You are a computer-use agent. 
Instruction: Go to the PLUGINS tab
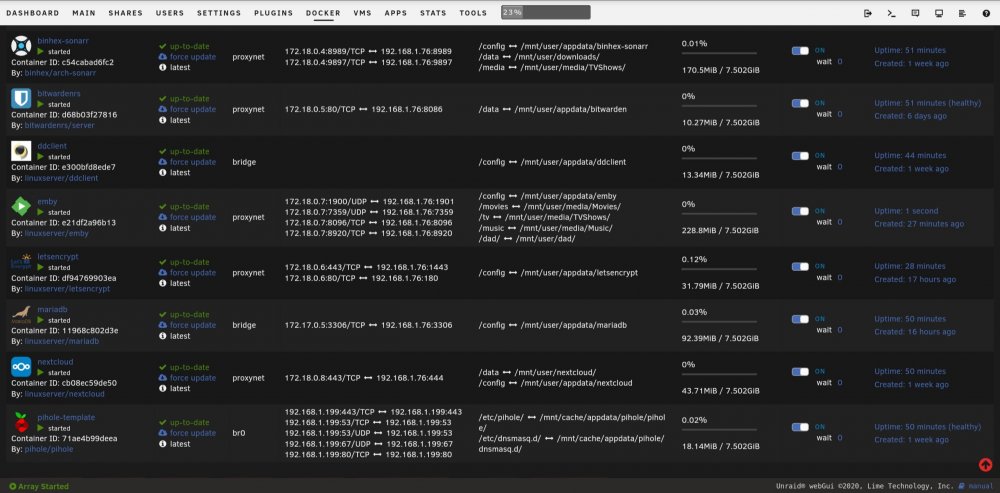pyautogui.click(x=274, y=13)
